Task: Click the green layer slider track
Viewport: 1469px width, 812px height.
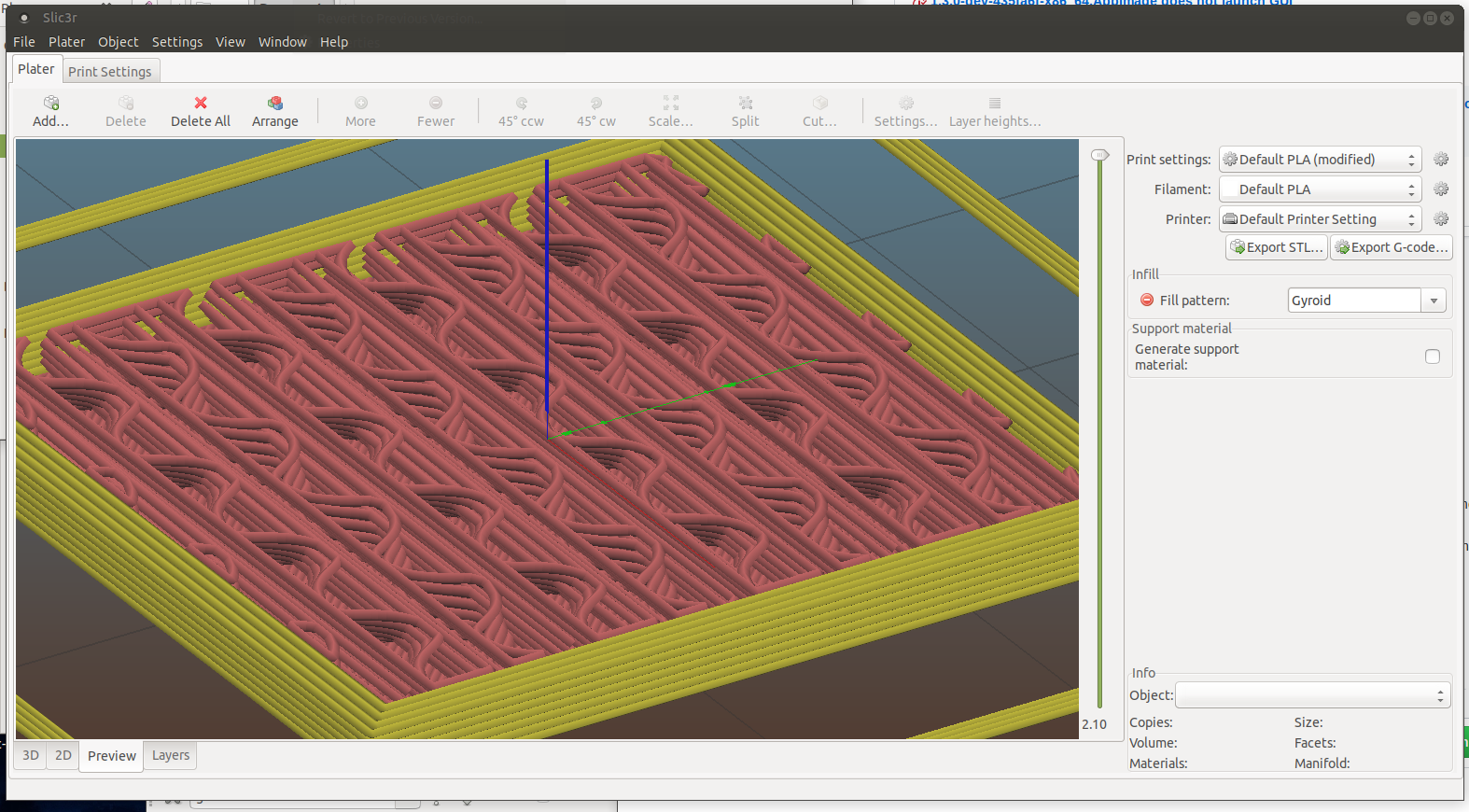Action: tap(1100, 434)
